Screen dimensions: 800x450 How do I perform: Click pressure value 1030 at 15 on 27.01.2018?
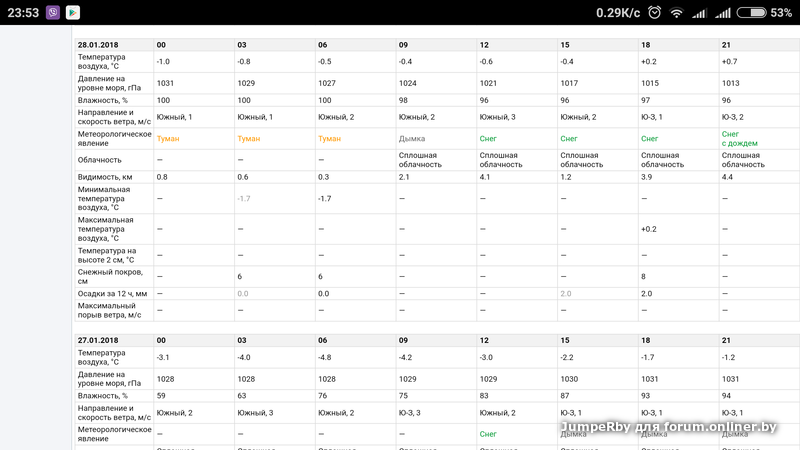tap(569, 379)
